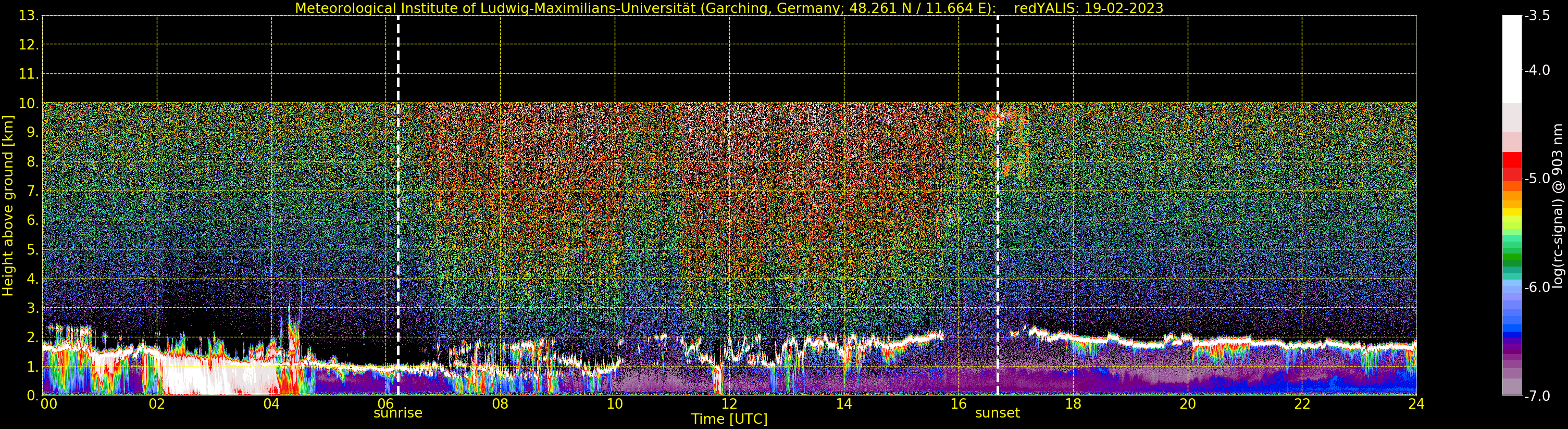The image size is (1568, 429).
Task: Click the '10' time axis tick label
Action: [615, 403]
